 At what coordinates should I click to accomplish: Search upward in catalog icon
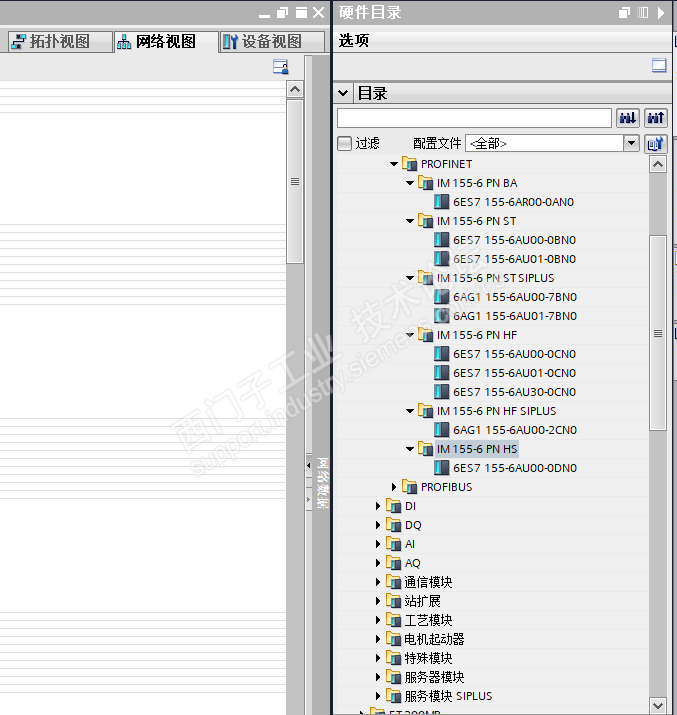(x=656, y=118)
